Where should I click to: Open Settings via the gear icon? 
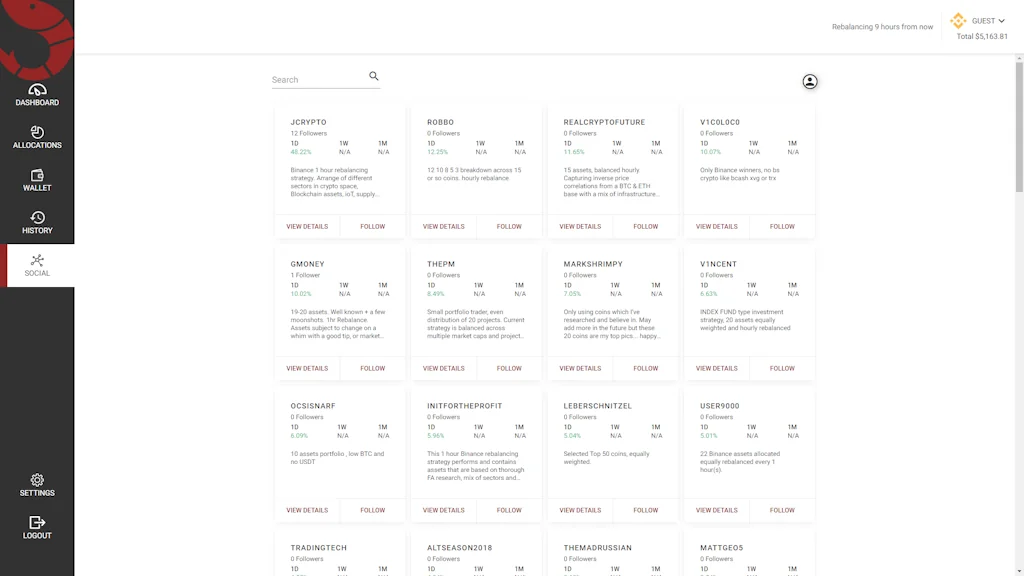[37, 480]
